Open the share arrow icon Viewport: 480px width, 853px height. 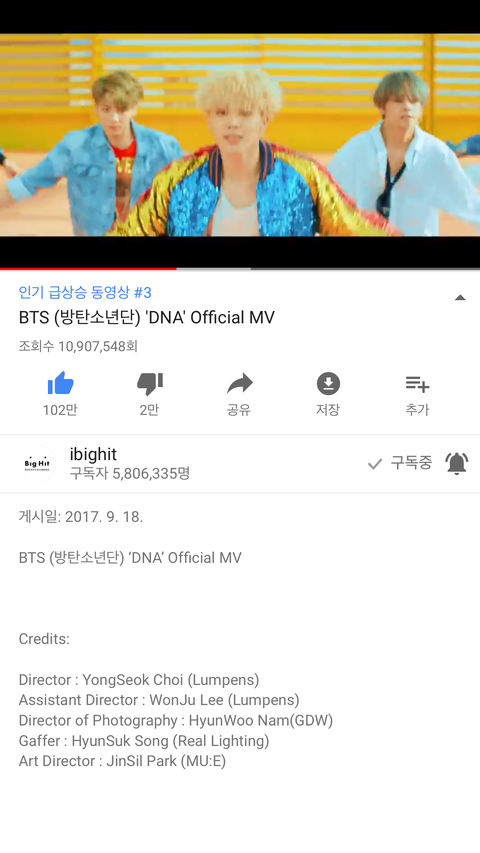[x=239, y=384]
